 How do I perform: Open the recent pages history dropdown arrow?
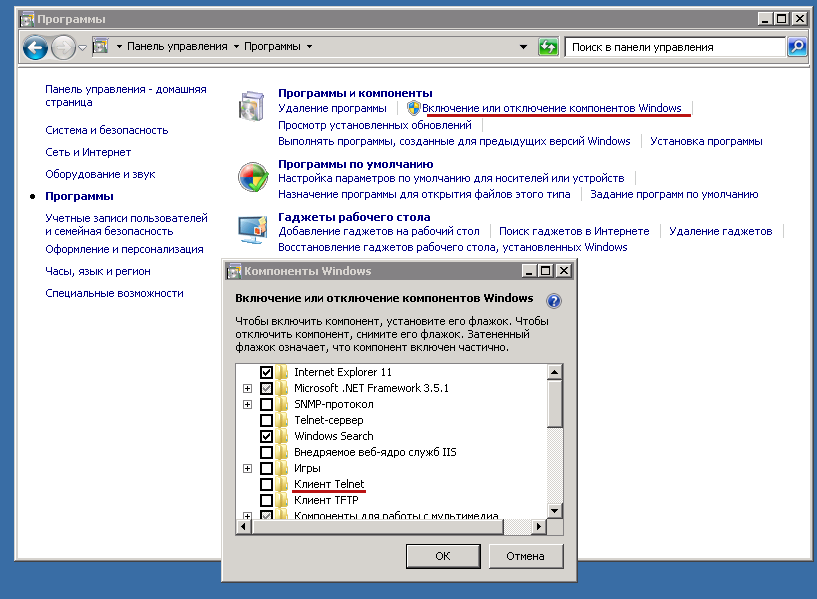click(x=82, y=48)
